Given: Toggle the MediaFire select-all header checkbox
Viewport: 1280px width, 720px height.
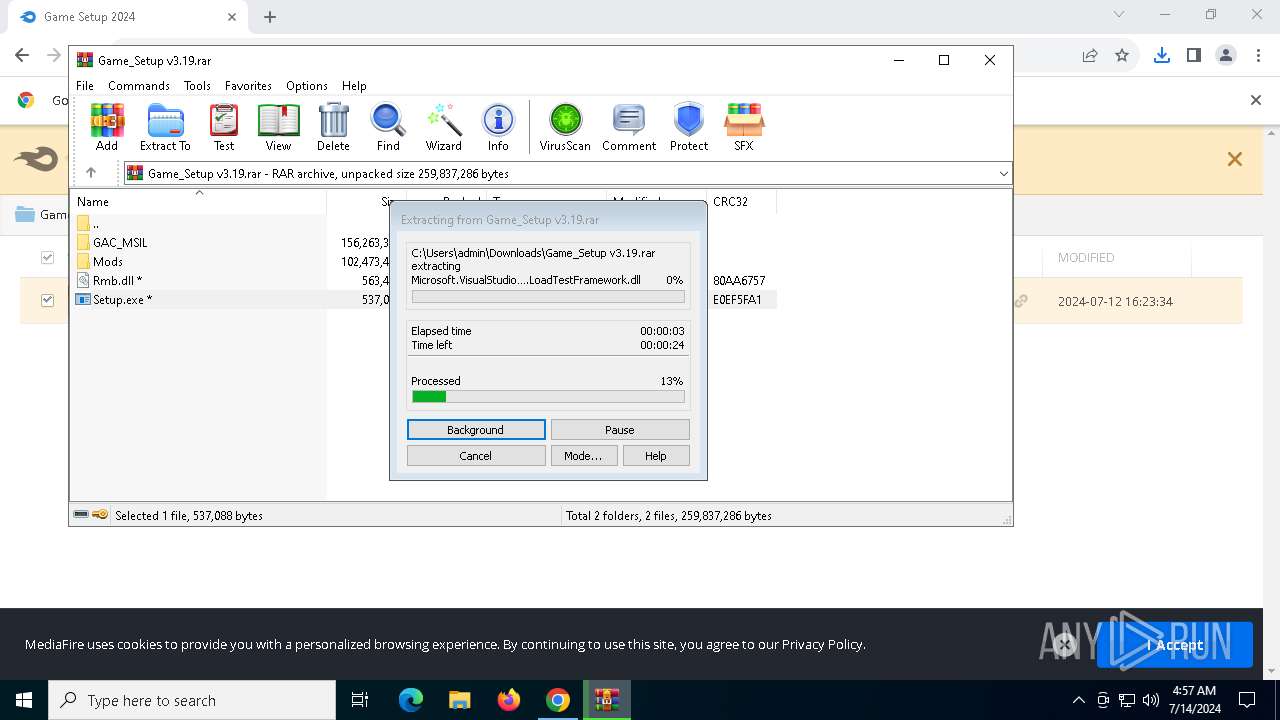Looking at the screenshot, I should [47, 257].
